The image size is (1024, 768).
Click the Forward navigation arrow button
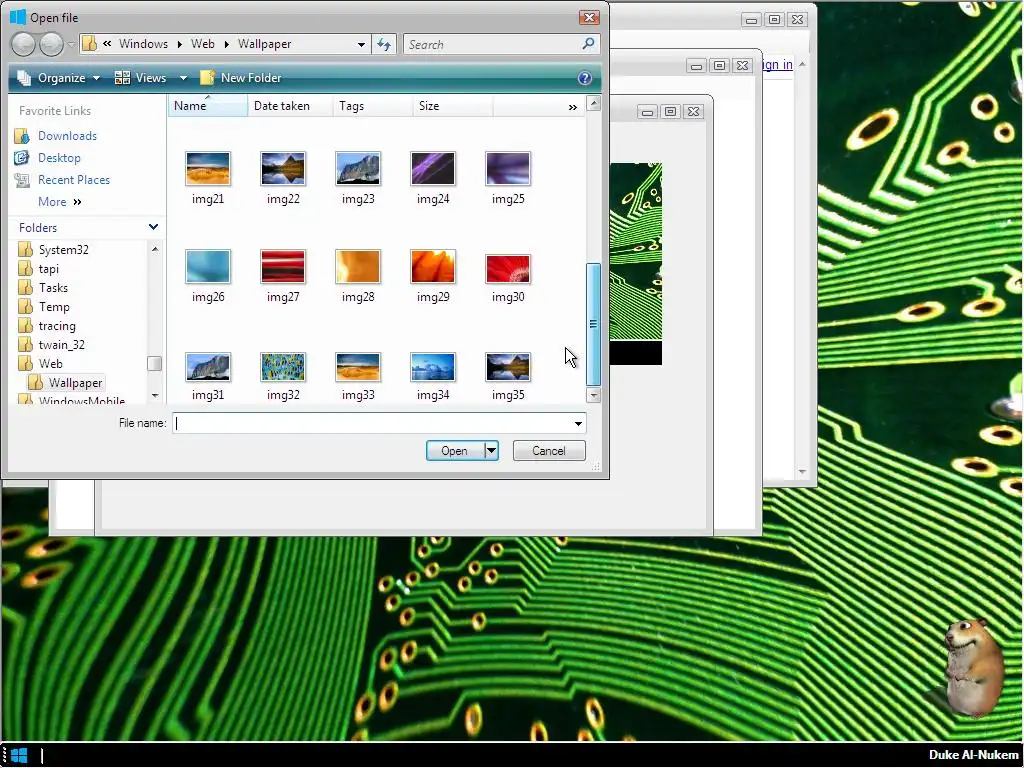tap(51, 44)
